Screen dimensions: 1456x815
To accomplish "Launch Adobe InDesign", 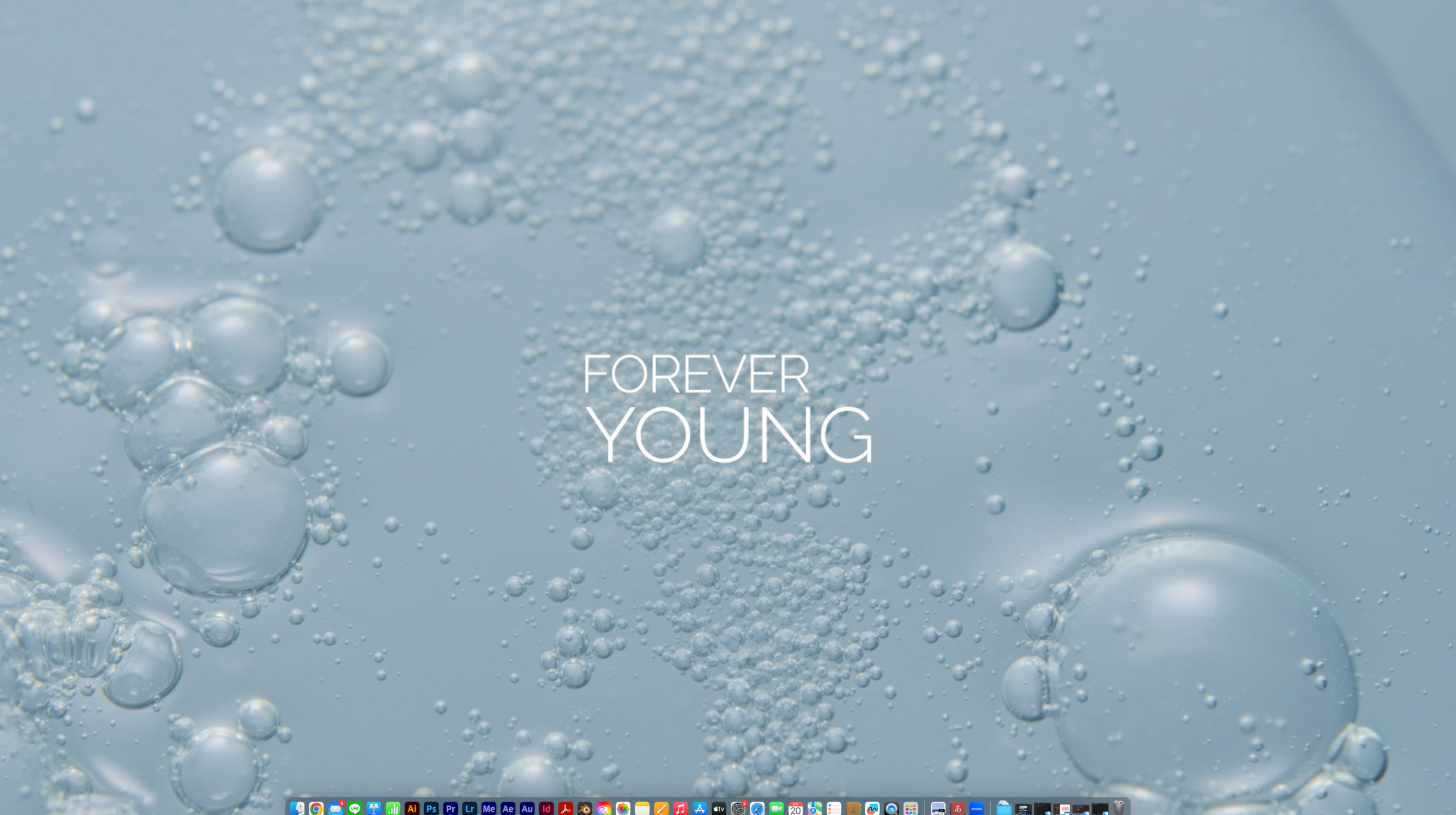I will 546,808.
